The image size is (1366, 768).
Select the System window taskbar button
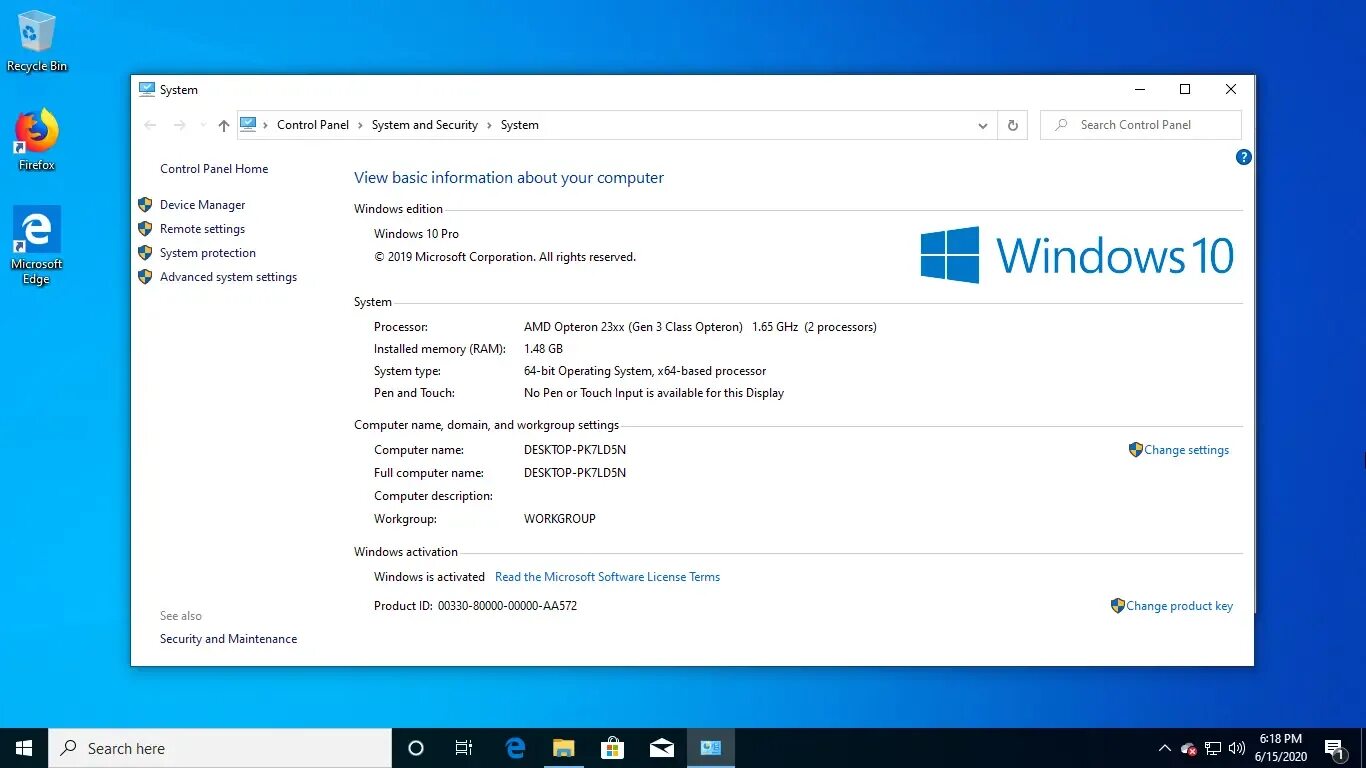click(x=710, y=748)
